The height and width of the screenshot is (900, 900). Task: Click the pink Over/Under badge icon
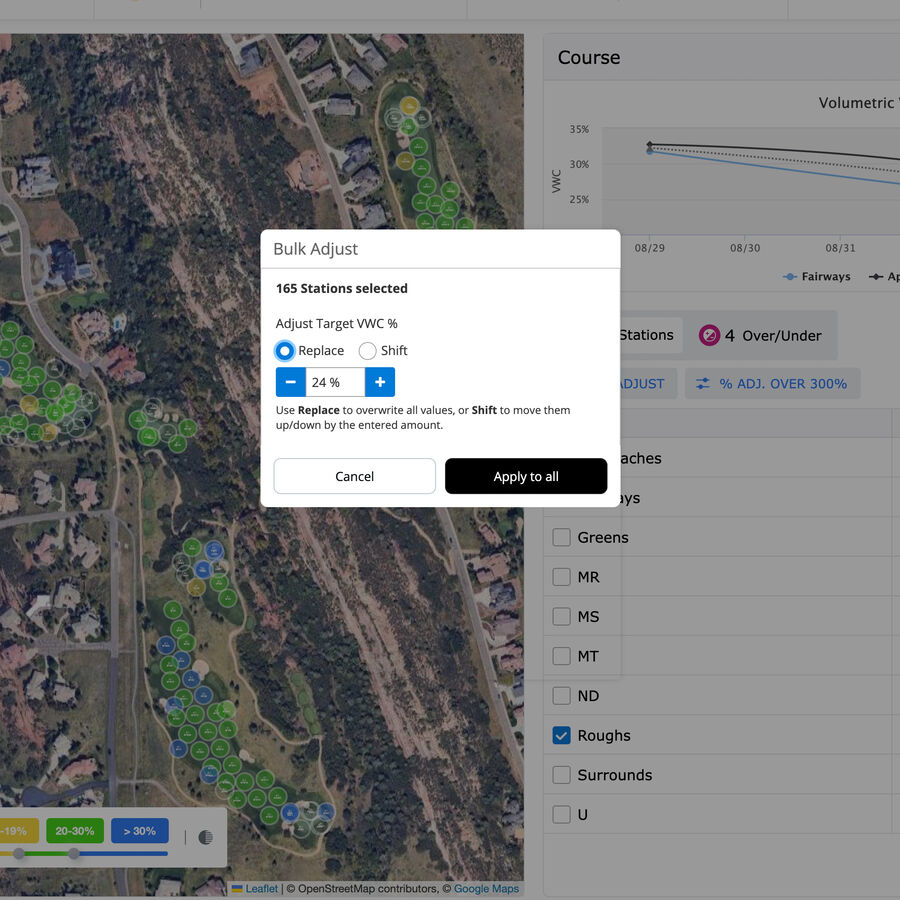click(709, 335)
